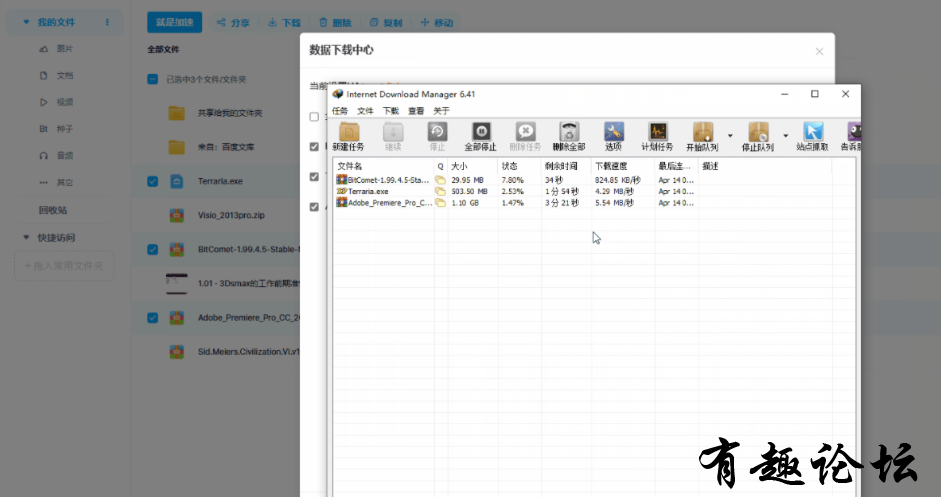Viewport: 941px width, 497px height.
Task: Click the 就是加速 blue button
Action: pyautogui.click(x=175, y=22)
